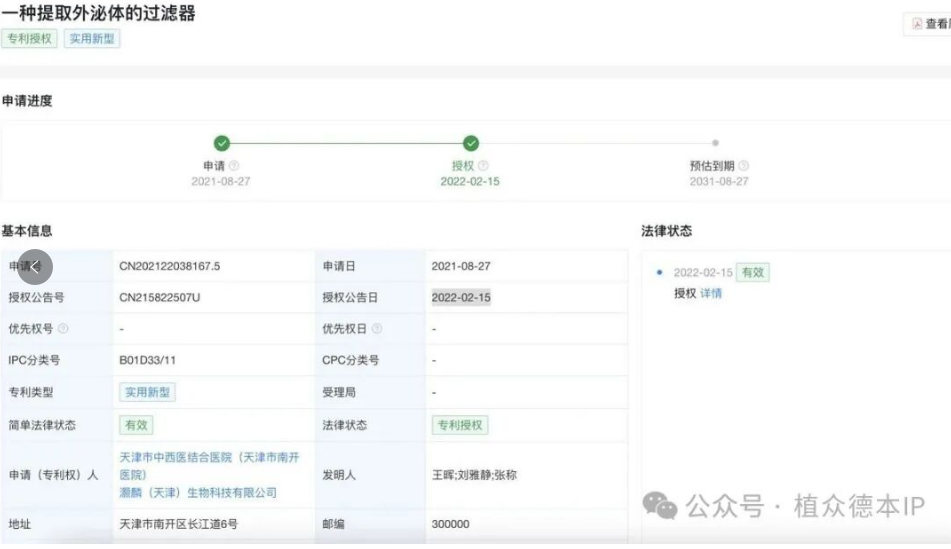Click the highlighted date 2022-02-15 in 授权公告日
Image resolution: width=951 pixels, height=549 pixels.
click(461, 297)
